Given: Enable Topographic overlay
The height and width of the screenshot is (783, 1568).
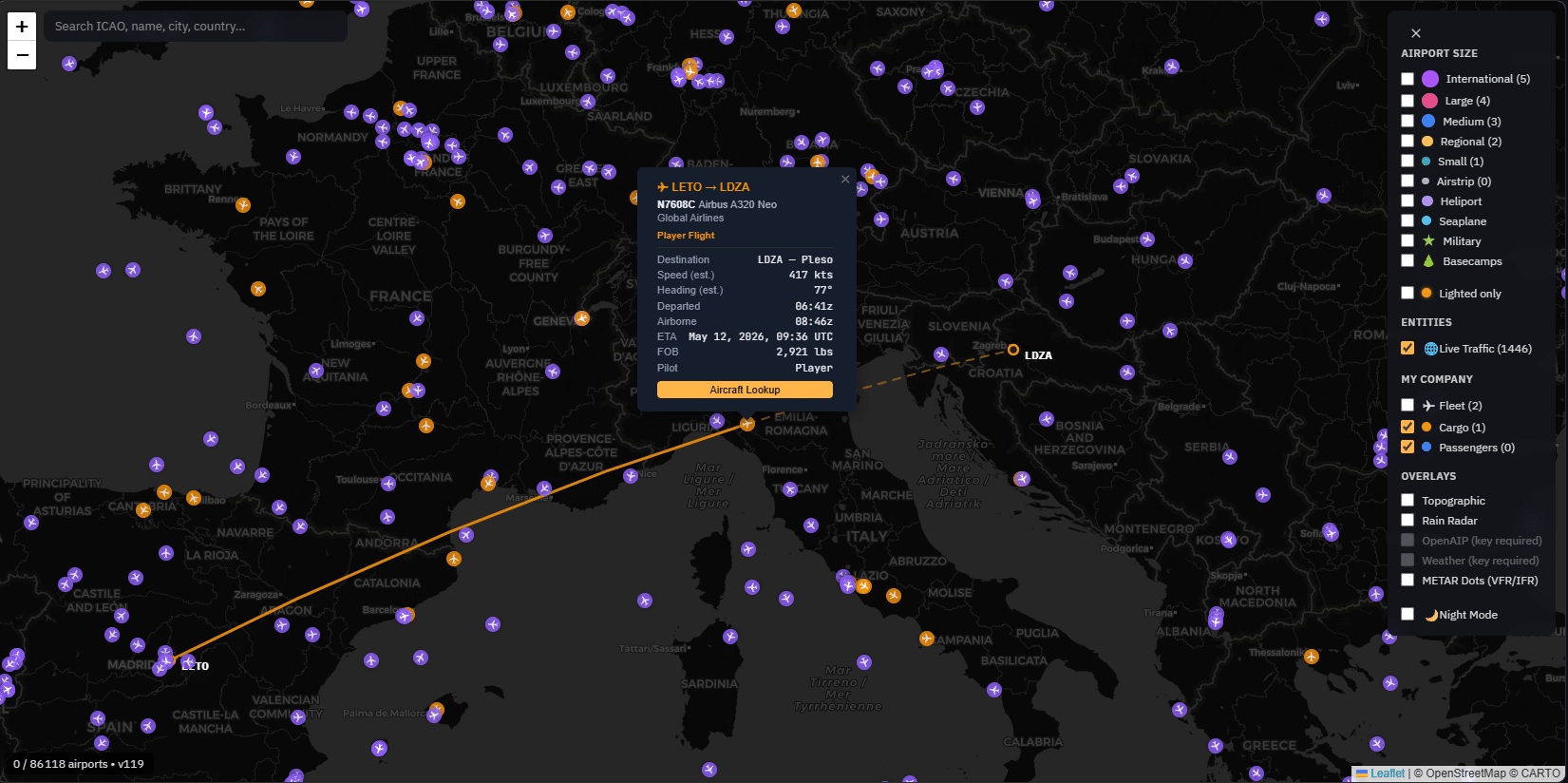Looking at the screenshot, I should 1407,501.
